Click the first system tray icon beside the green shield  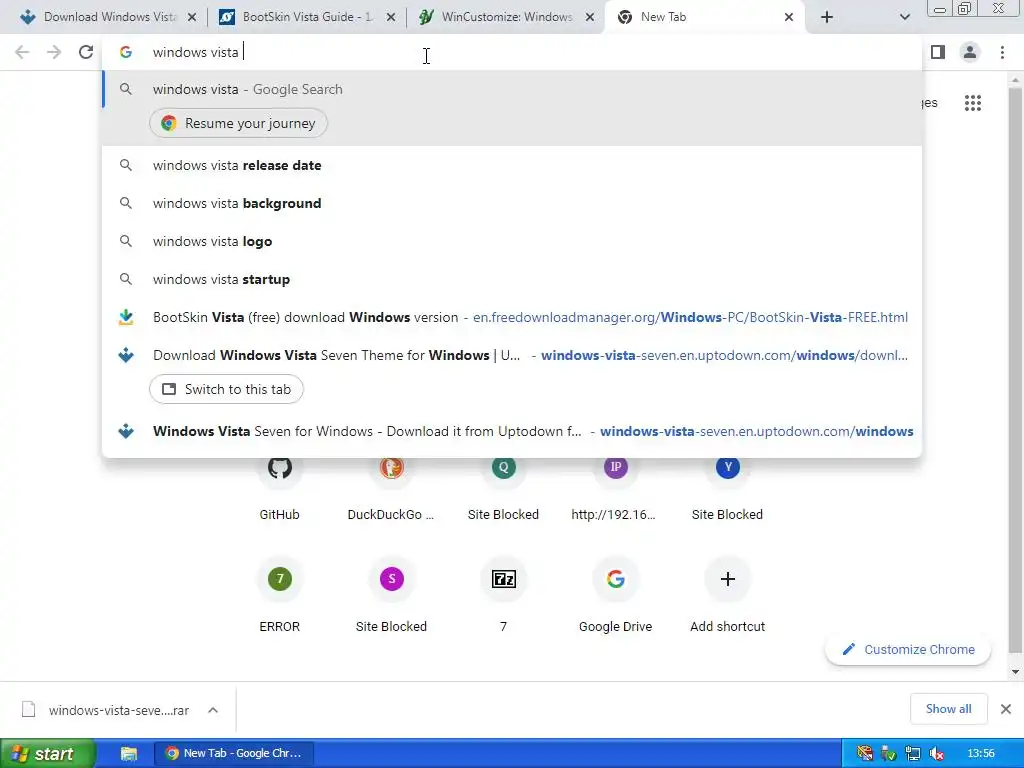tap(865, 754)
